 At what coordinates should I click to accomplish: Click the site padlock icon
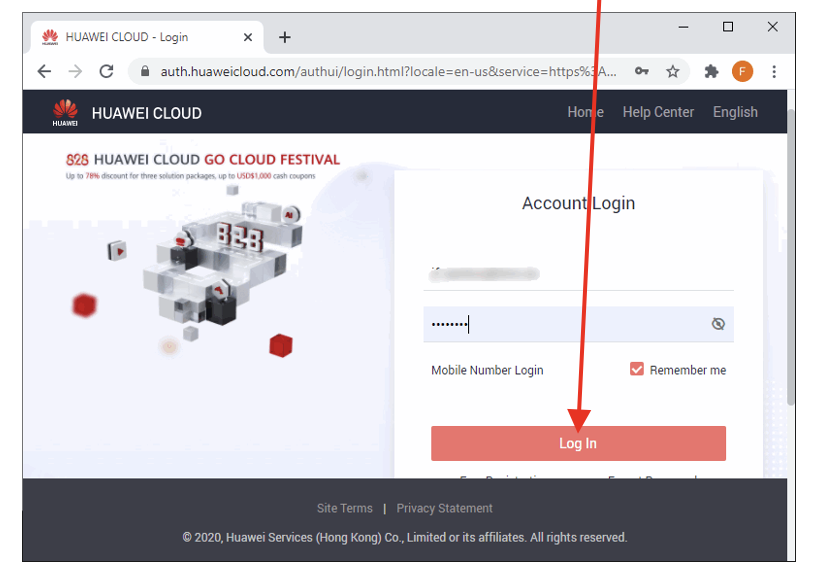click(x=146, y=72)
